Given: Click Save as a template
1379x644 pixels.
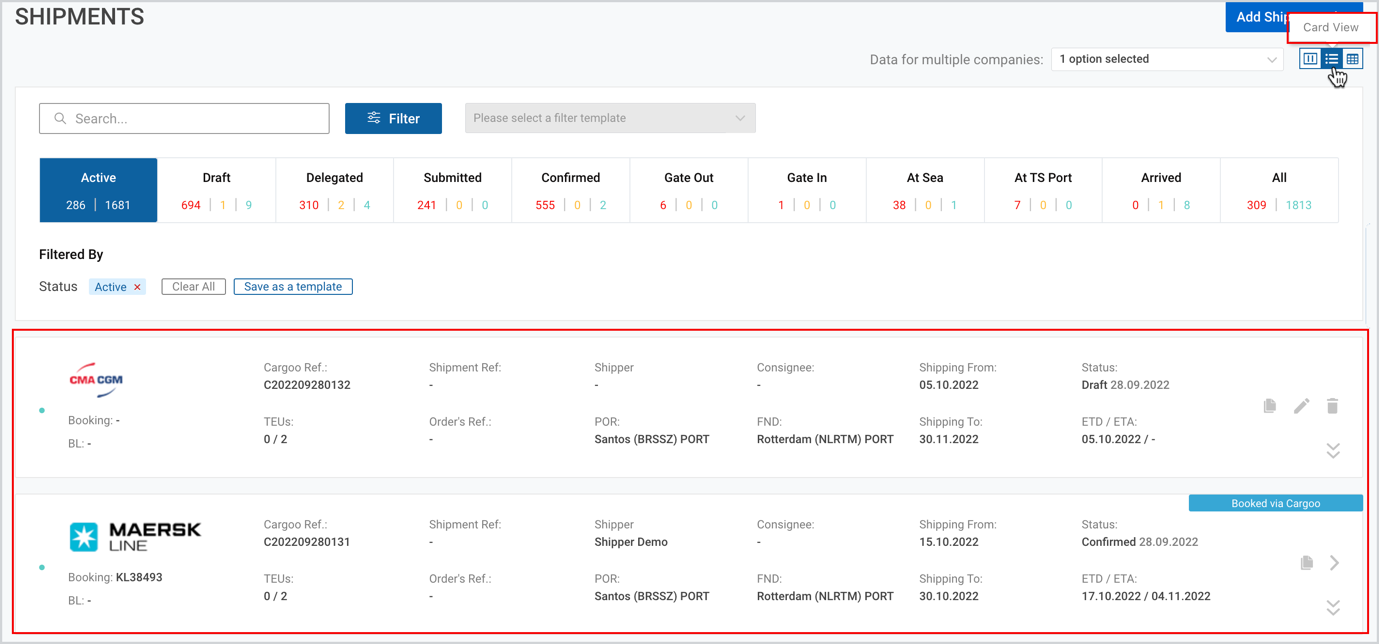Looking at the screenshot, I should click(x=293, y=287).
